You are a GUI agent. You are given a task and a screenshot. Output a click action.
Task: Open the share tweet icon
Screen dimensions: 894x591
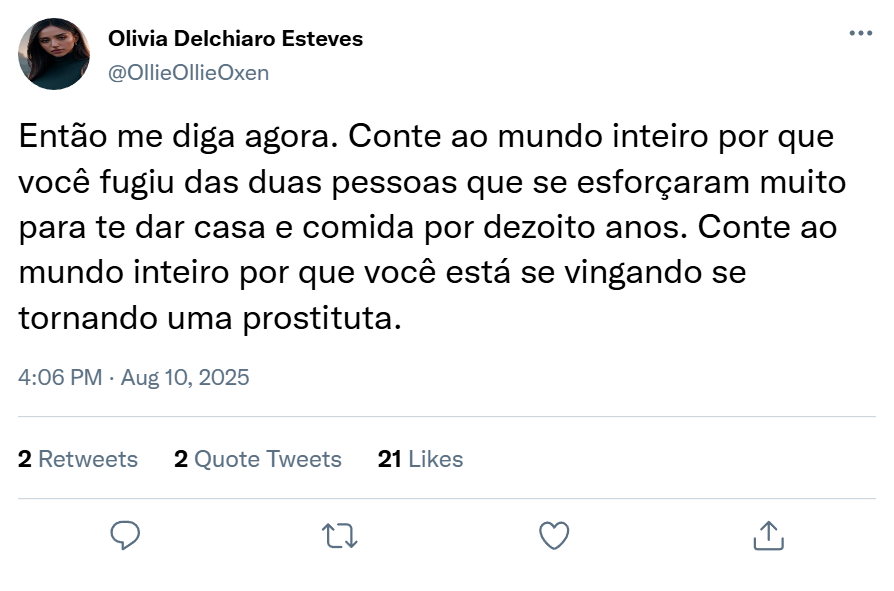(x=768, y=535)
